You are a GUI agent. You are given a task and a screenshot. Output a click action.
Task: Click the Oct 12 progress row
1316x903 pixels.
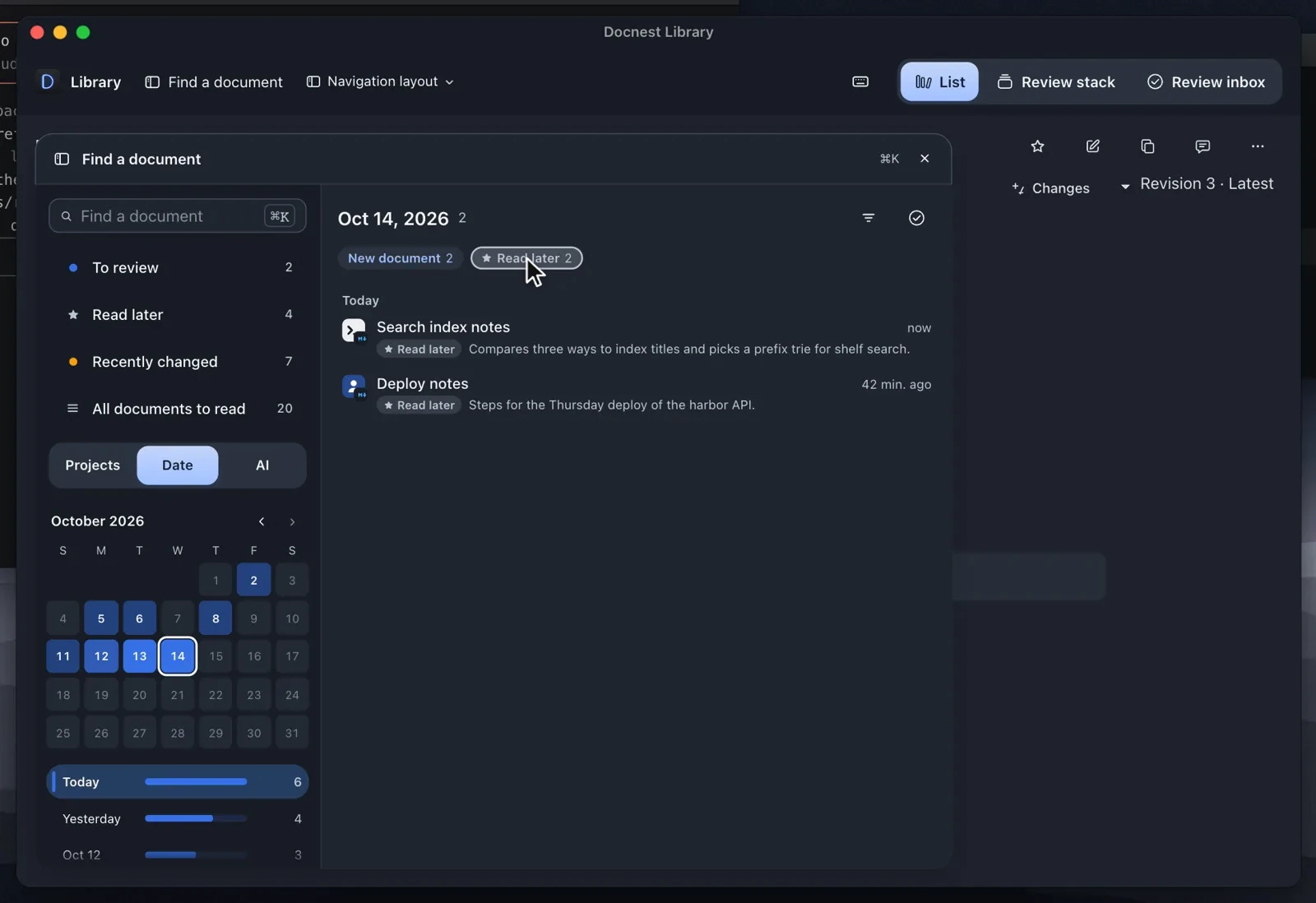(x=178, y=855)
